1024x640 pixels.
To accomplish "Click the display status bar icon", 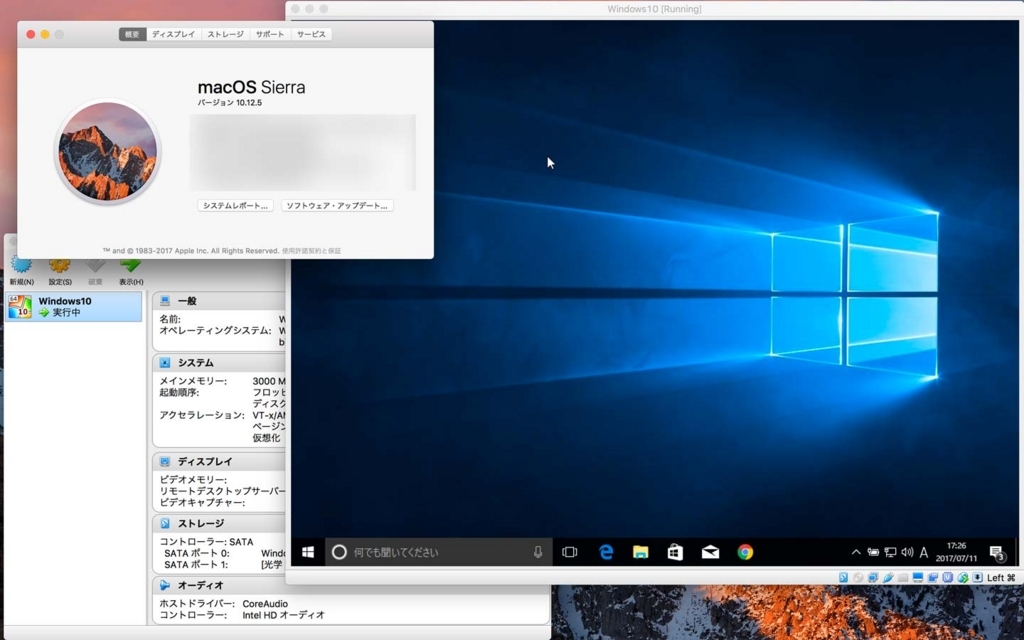I will pyautogui.click(x=918, y=577).
